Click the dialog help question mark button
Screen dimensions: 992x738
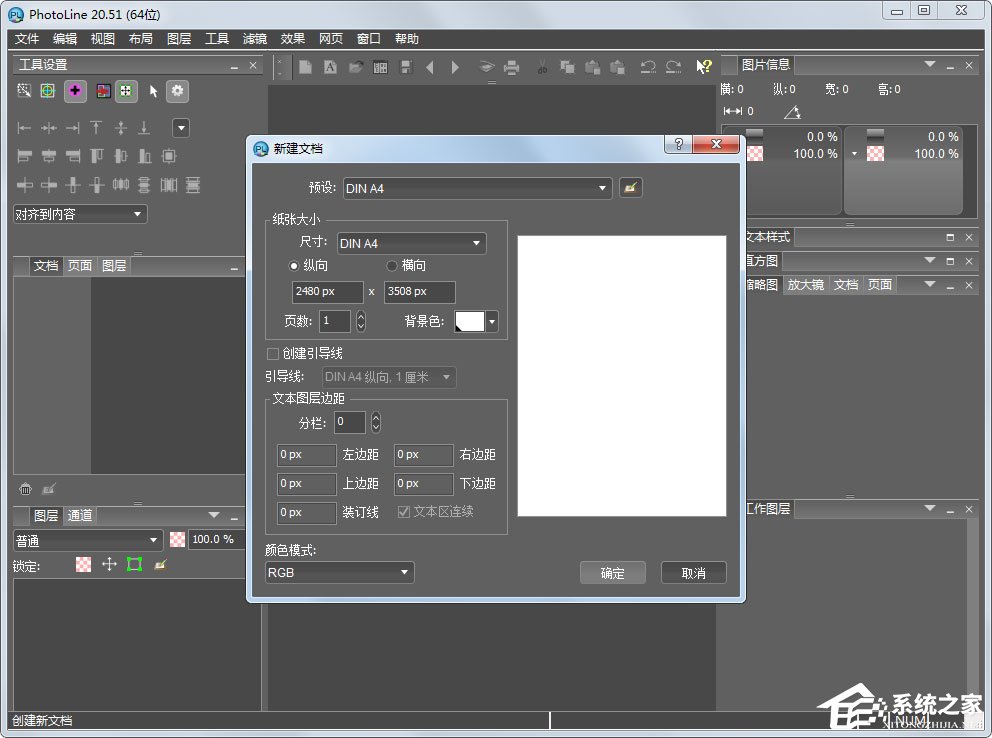coord(678,144)
